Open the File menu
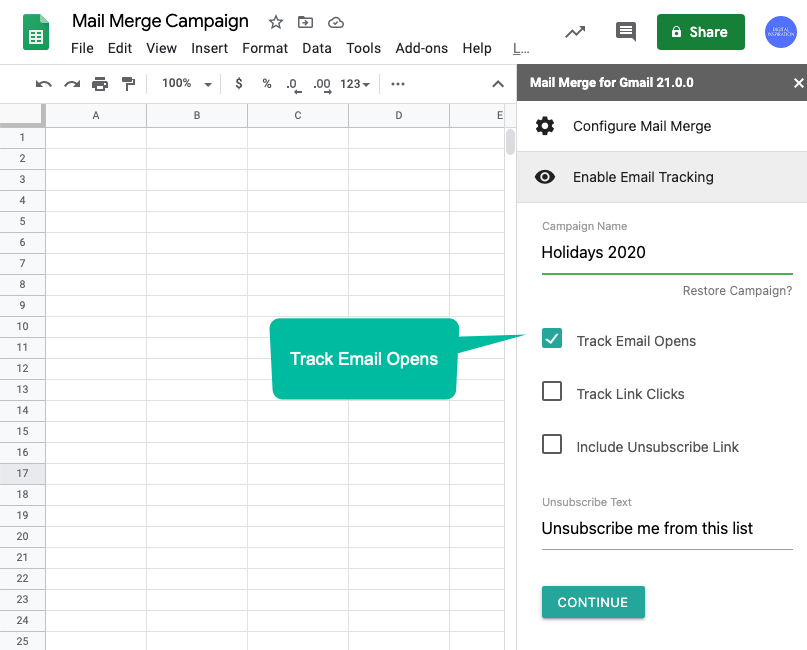807x650 pixels. pyautogui.click(x=82, y=48)
